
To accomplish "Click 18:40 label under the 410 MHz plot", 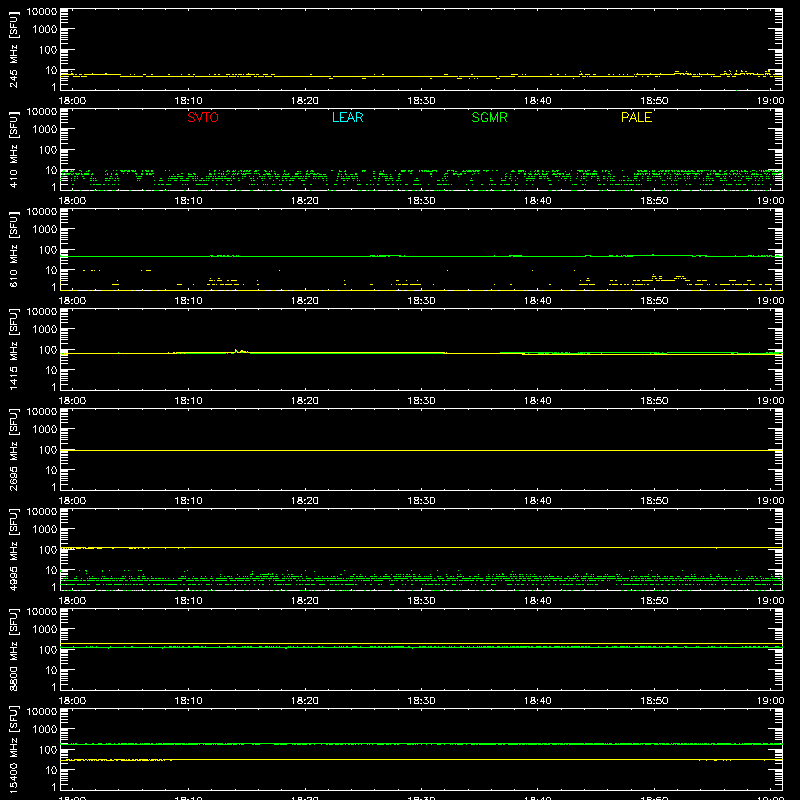I will pyautogui.click(x=537, y=201).
